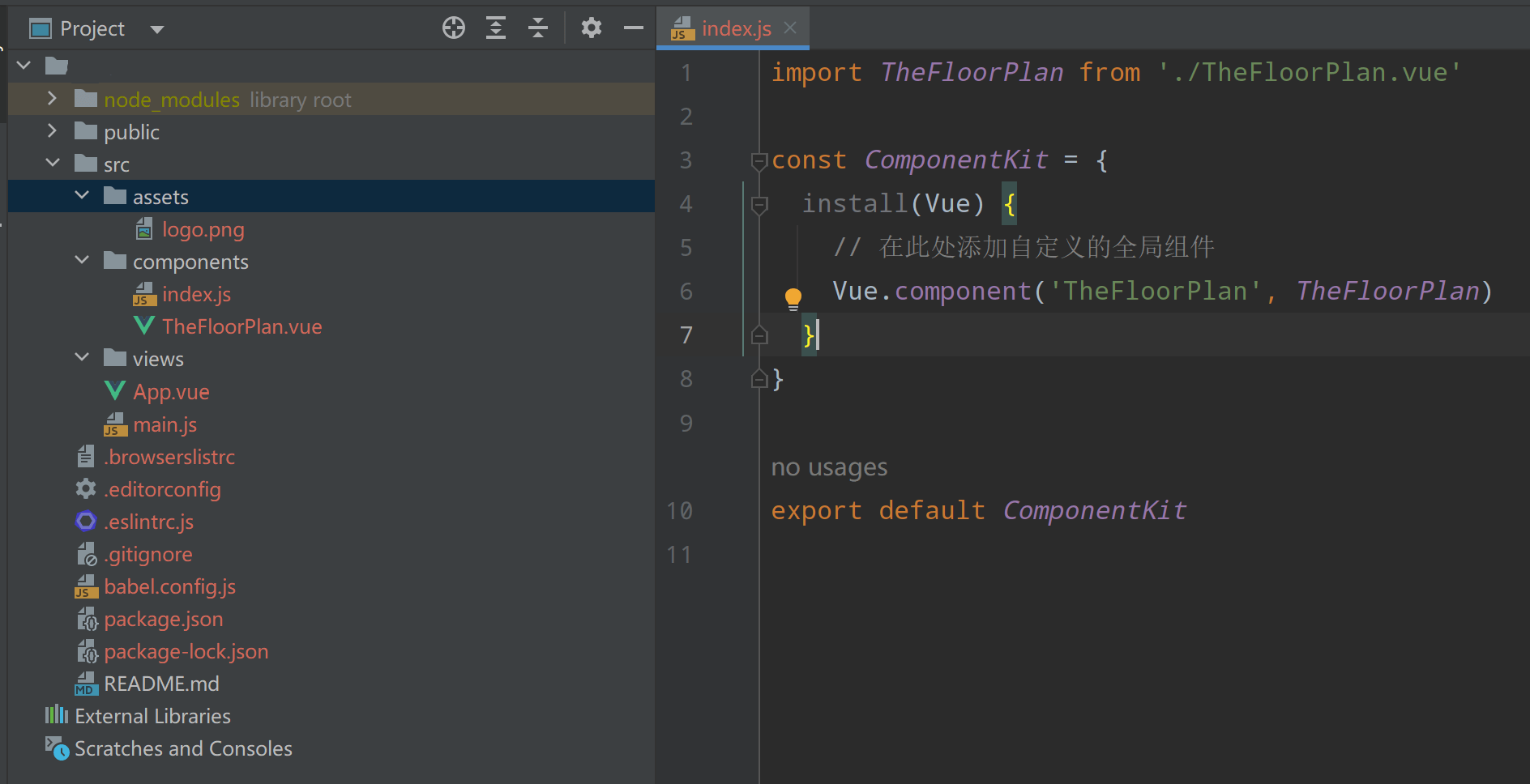Hide the Project tool window

[633, 28]
